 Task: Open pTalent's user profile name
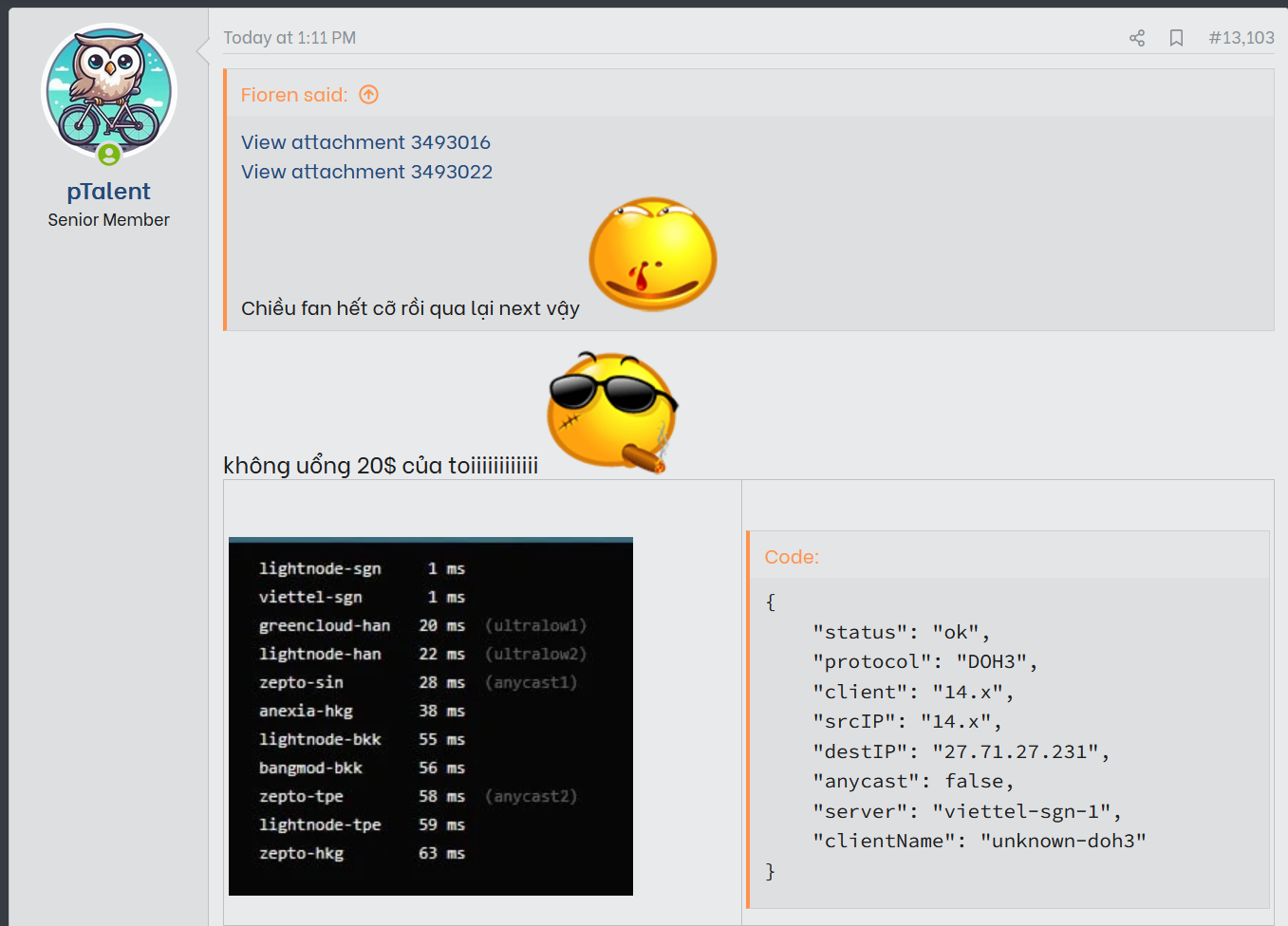108,192
